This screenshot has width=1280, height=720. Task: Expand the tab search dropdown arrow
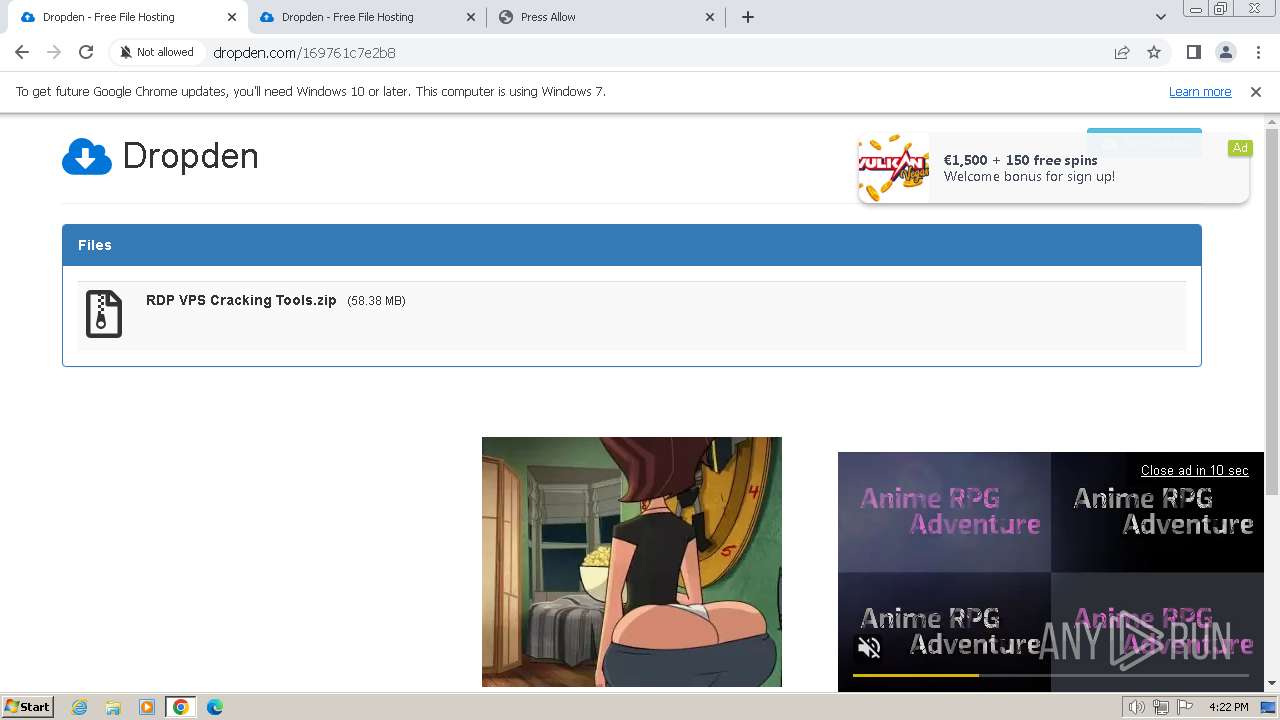pyautogui.click(x=1160, y=17)
